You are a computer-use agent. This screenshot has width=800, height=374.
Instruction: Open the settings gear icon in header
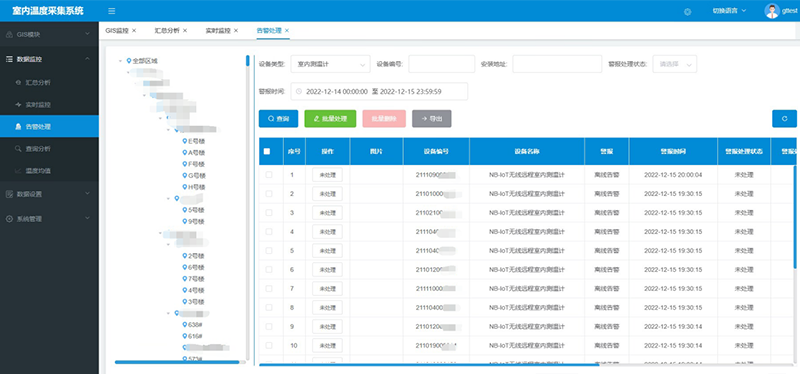pos(687,12)
